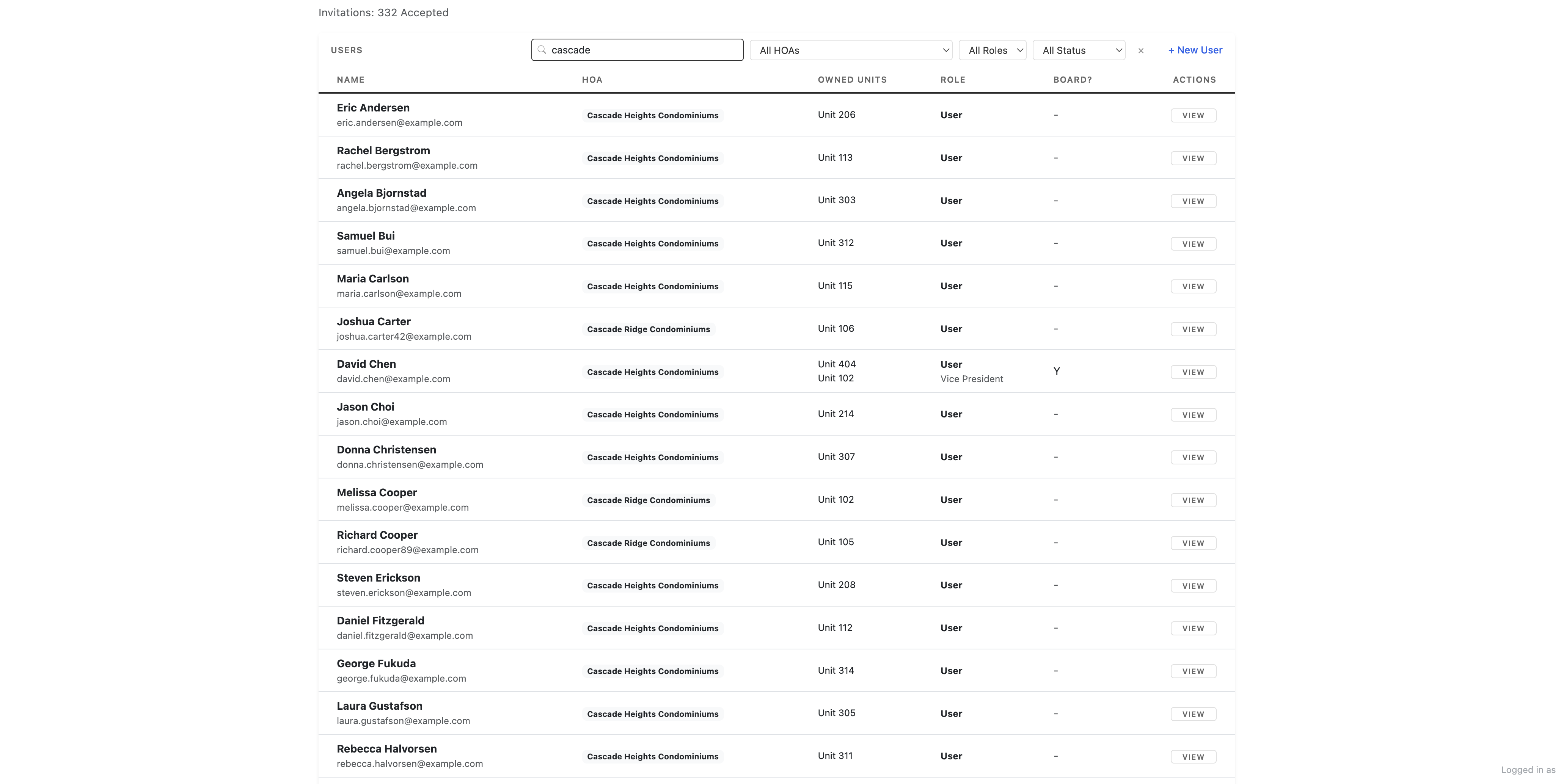1558x784 pixels.
Task: Click the BOARD? column header
Action: (x=1072, y=80)
